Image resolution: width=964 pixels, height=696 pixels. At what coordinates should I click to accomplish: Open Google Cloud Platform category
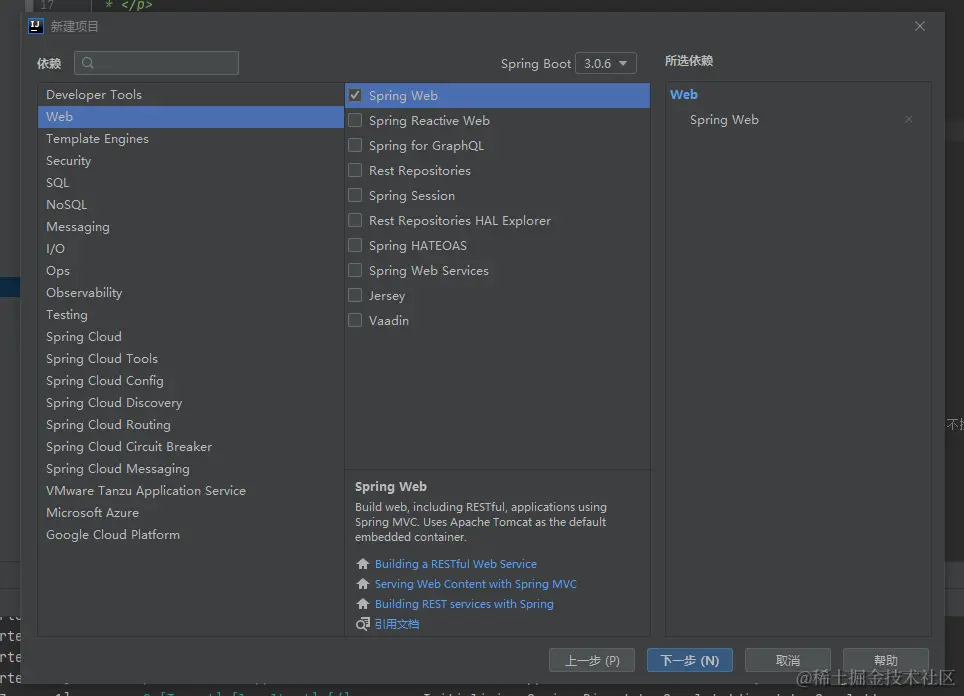coord(191,535)
